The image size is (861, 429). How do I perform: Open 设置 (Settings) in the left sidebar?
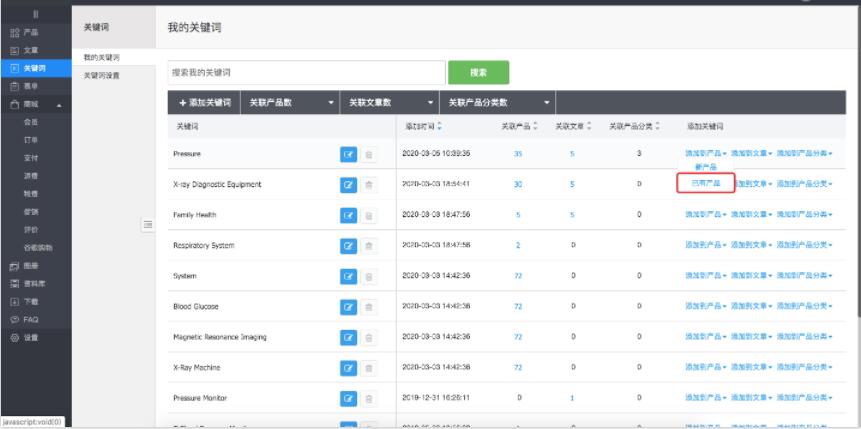coord(30,339)
